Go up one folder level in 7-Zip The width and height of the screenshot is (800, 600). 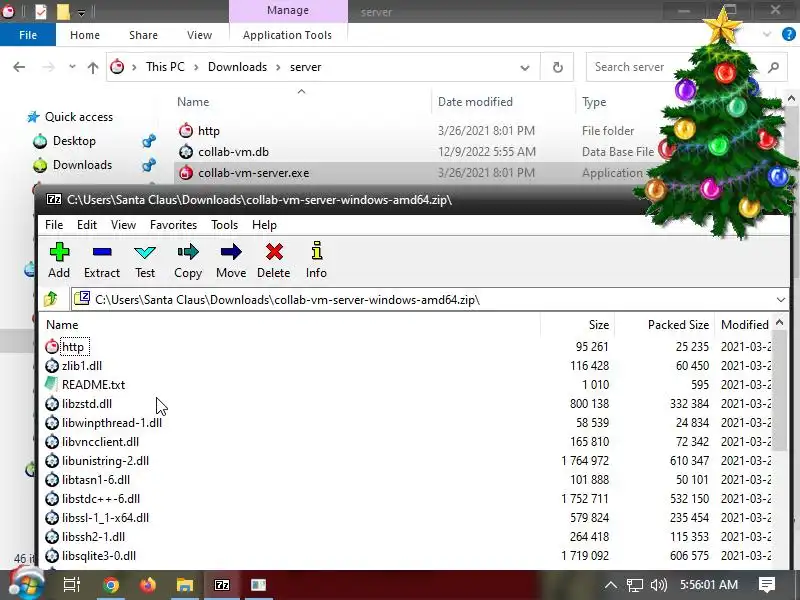(52, 299)
